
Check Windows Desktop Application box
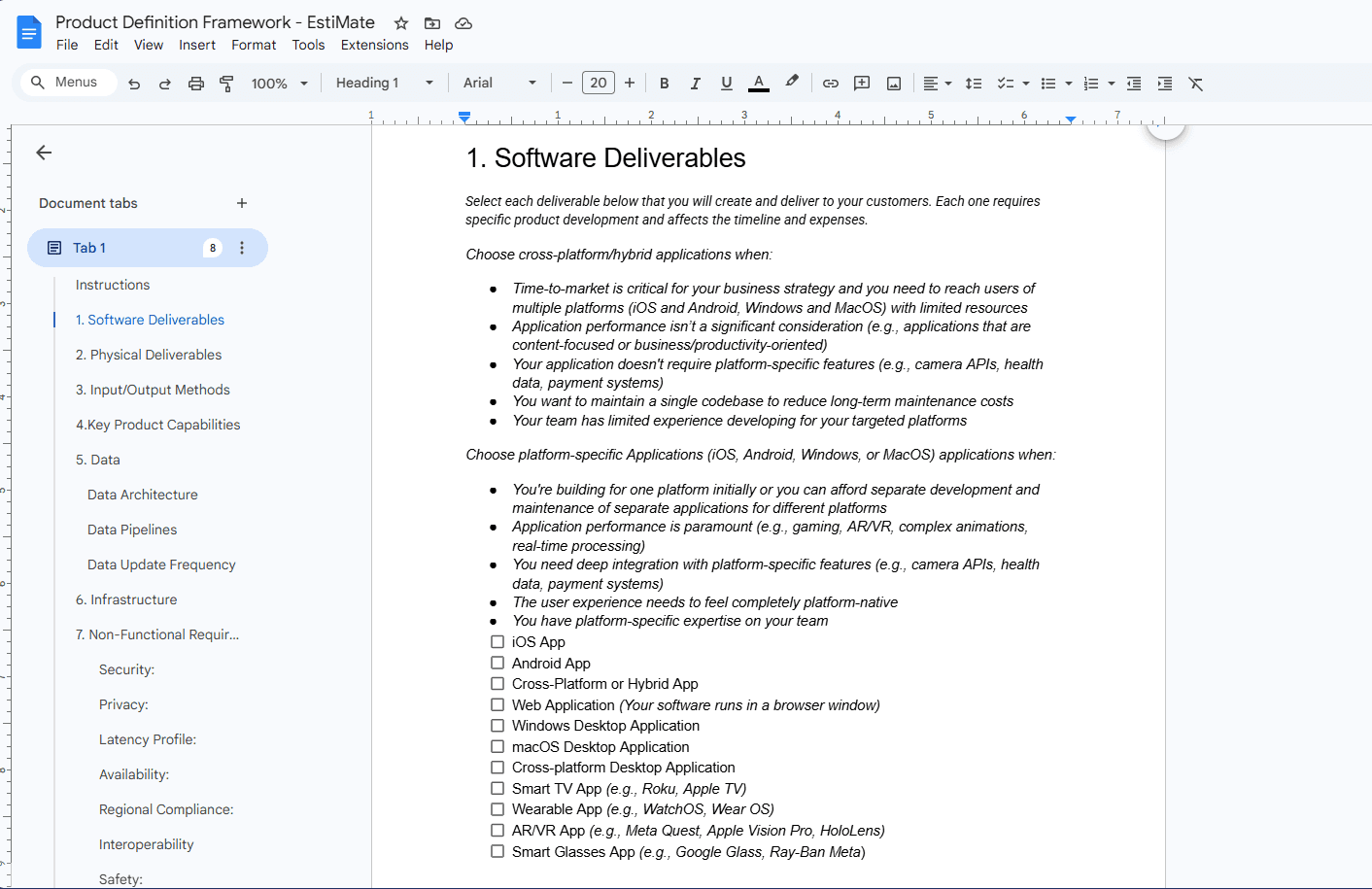[x=497, y=726]
